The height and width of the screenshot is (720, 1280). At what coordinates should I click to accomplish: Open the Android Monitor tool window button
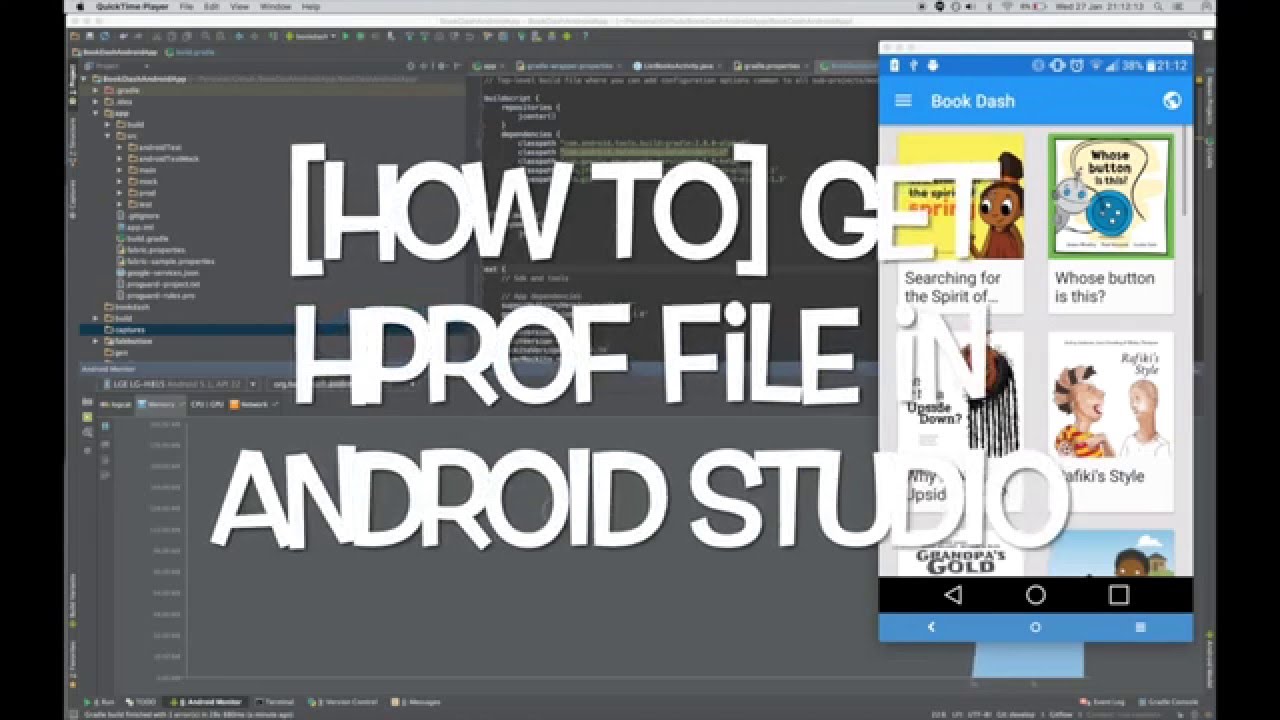pyautogui.click(x=205, y=702)
